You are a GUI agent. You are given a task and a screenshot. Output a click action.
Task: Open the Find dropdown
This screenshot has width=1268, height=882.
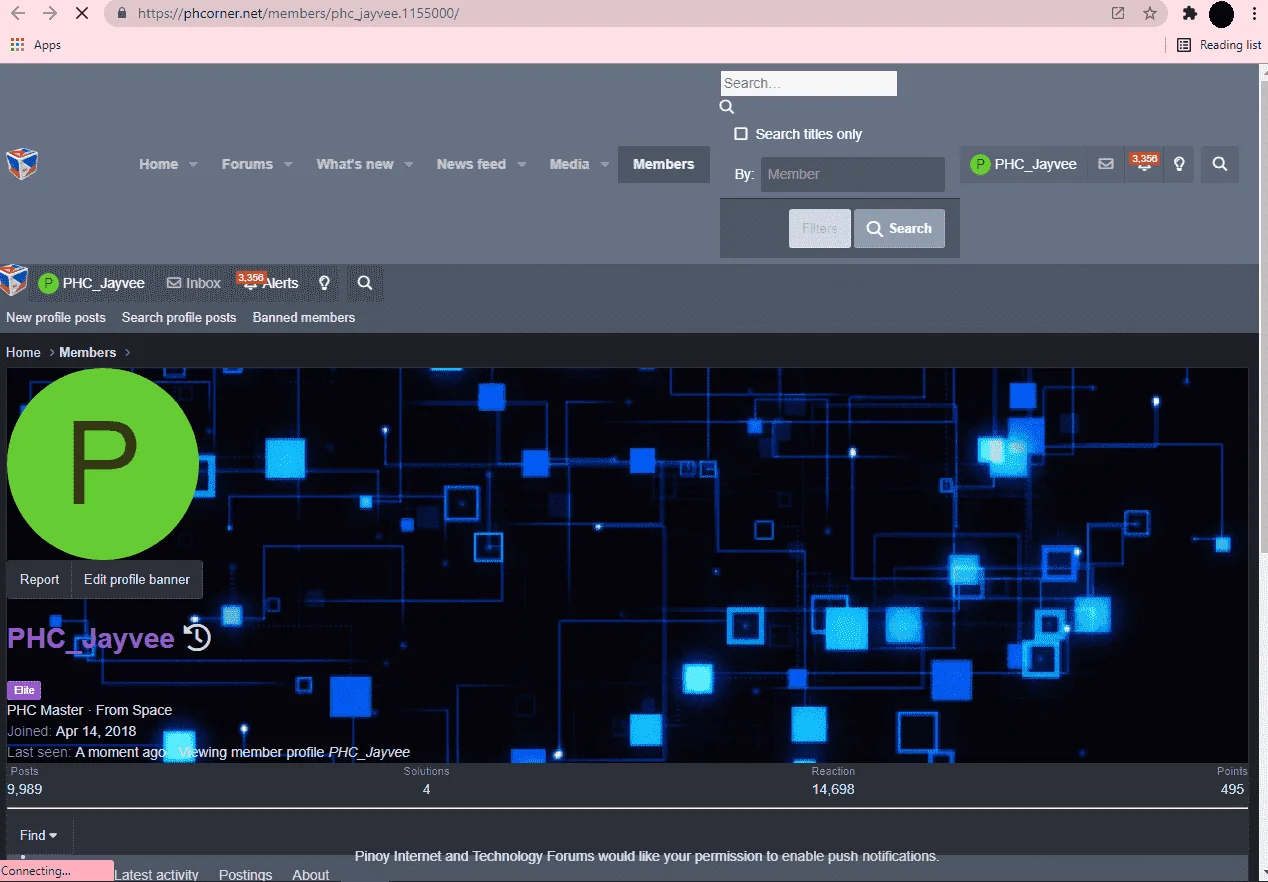click(38, 835)
